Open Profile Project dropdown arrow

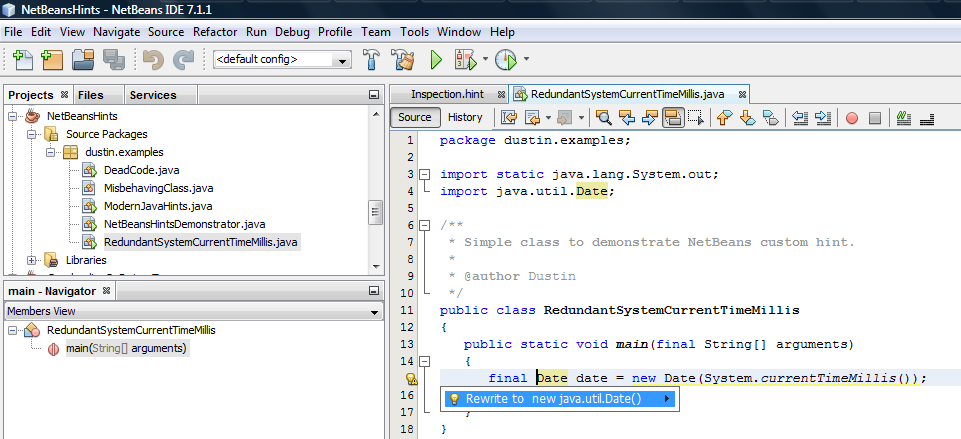click(x=526, y=59)
